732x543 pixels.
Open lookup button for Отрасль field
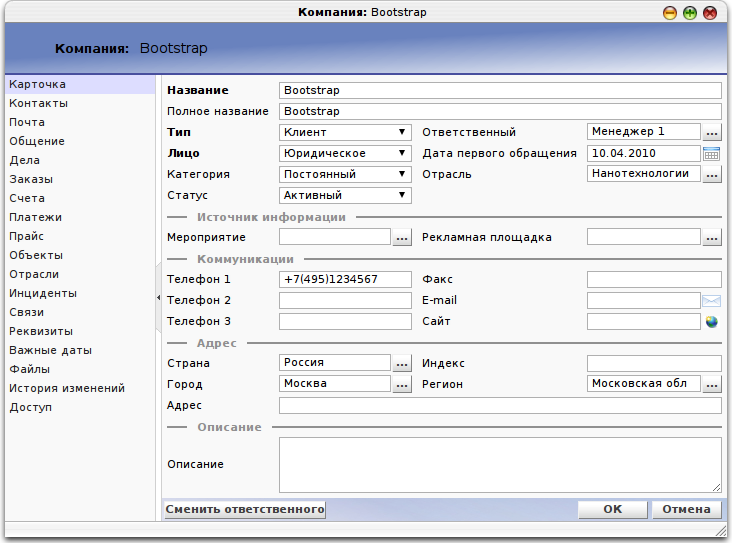(712, 174)
